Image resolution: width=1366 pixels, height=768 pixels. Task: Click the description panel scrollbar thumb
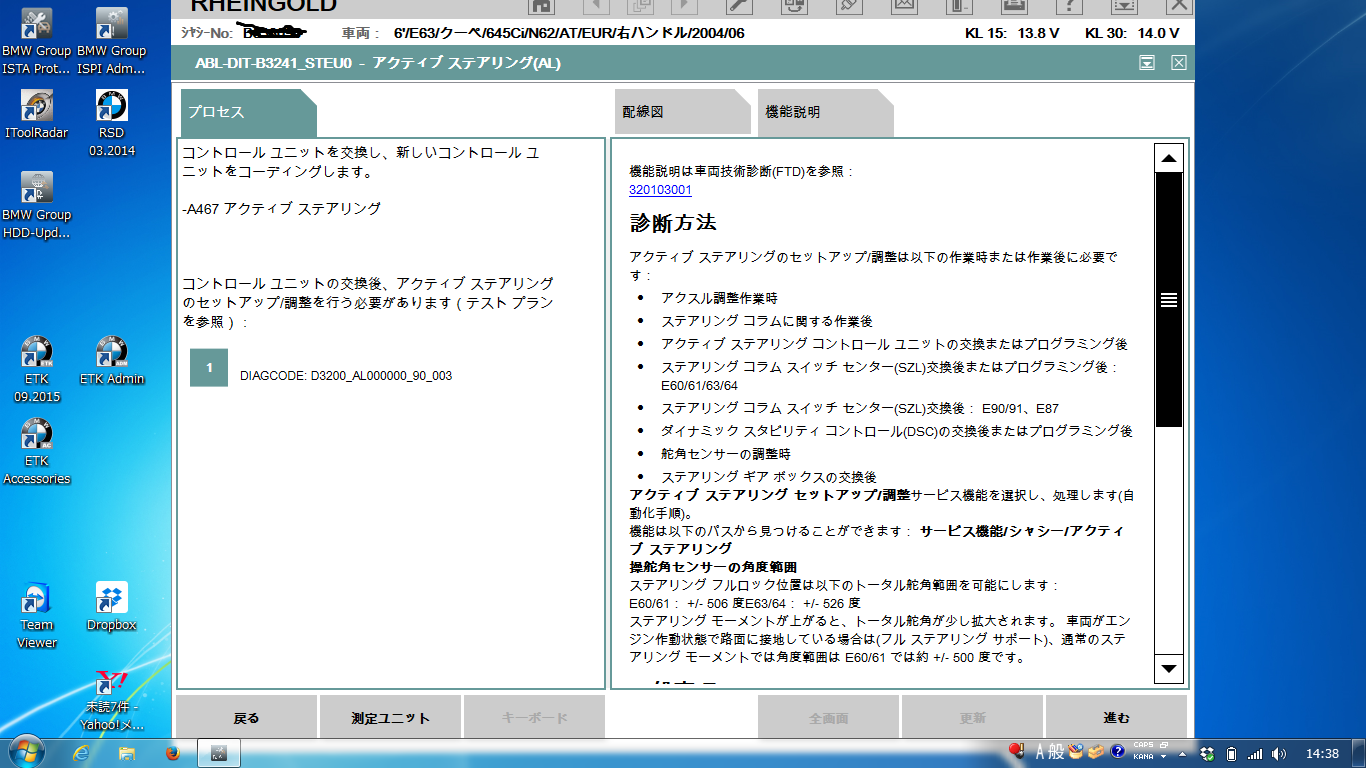tap(1168, 300)
